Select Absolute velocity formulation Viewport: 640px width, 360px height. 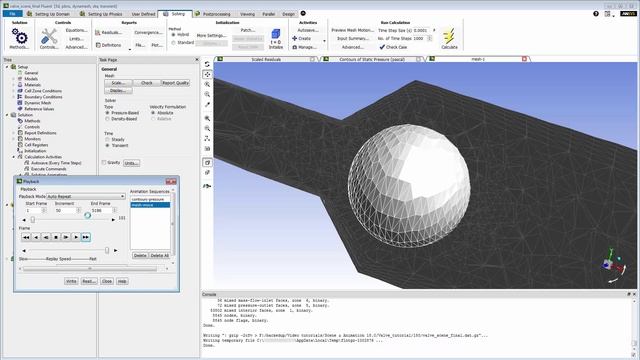[x=153, y=113]
